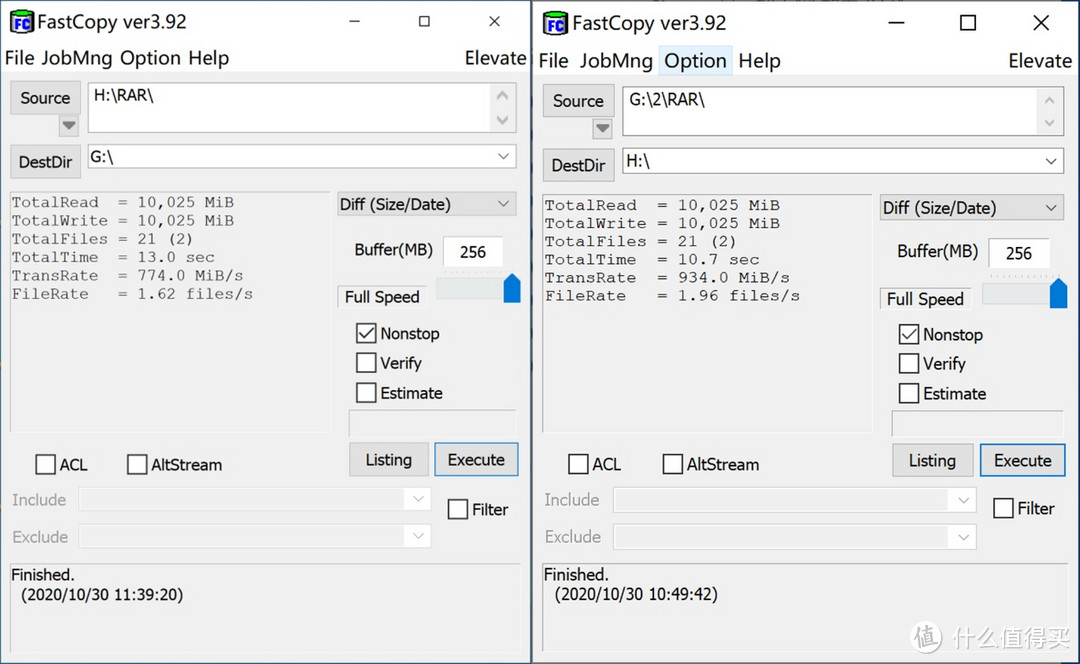Click Buffer(MB) field in left window
This screenshot has width=1080, height=664.
[472, 251]
